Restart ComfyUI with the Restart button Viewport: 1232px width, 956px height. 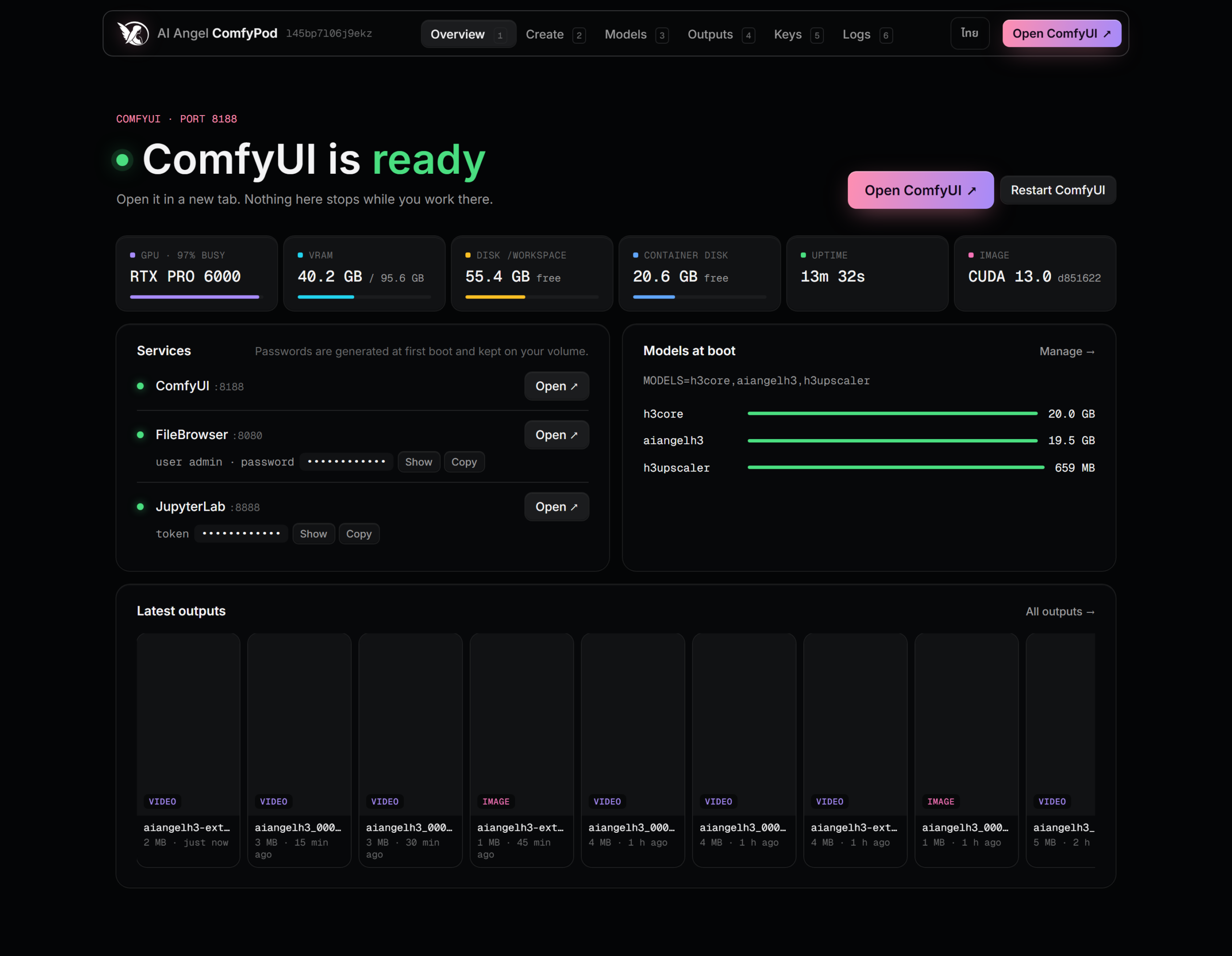click(x=1057, y=190)
